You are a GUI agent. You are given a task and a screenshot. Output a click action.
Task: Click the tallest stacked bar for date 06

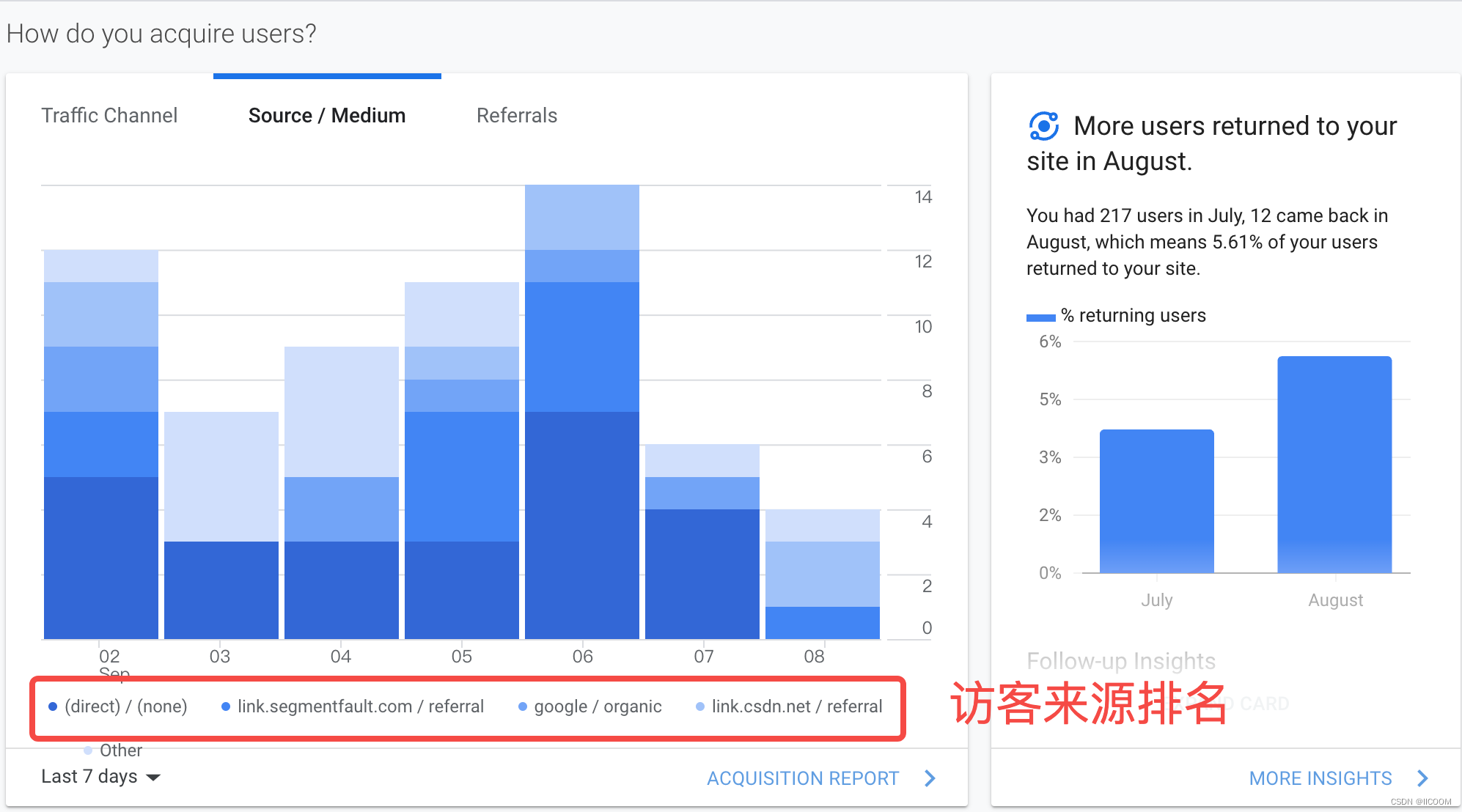point(582,412)
